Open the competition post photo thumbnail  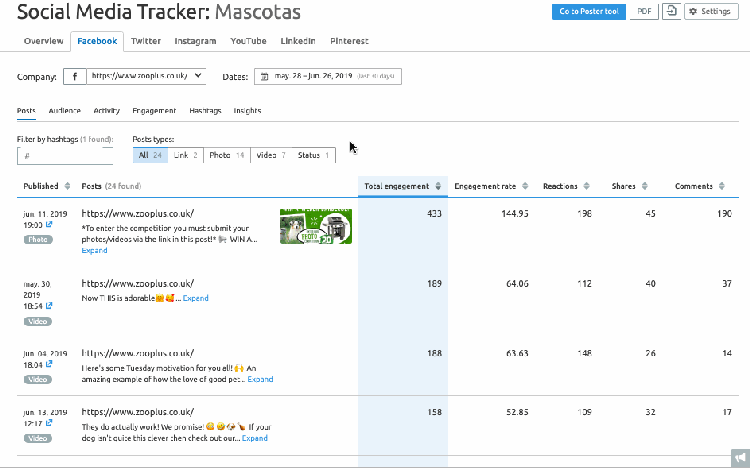pyautogui.click(x=316, y=226)
